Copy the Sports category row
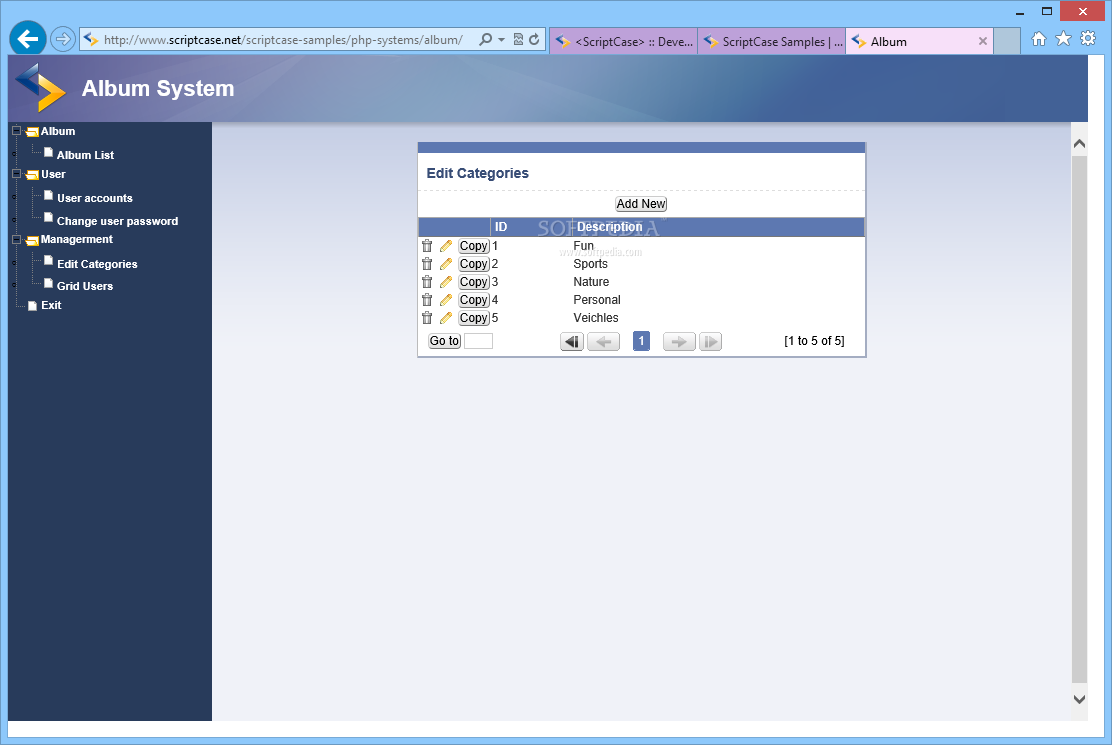The image size is (1112, 745). coord(474,264)
